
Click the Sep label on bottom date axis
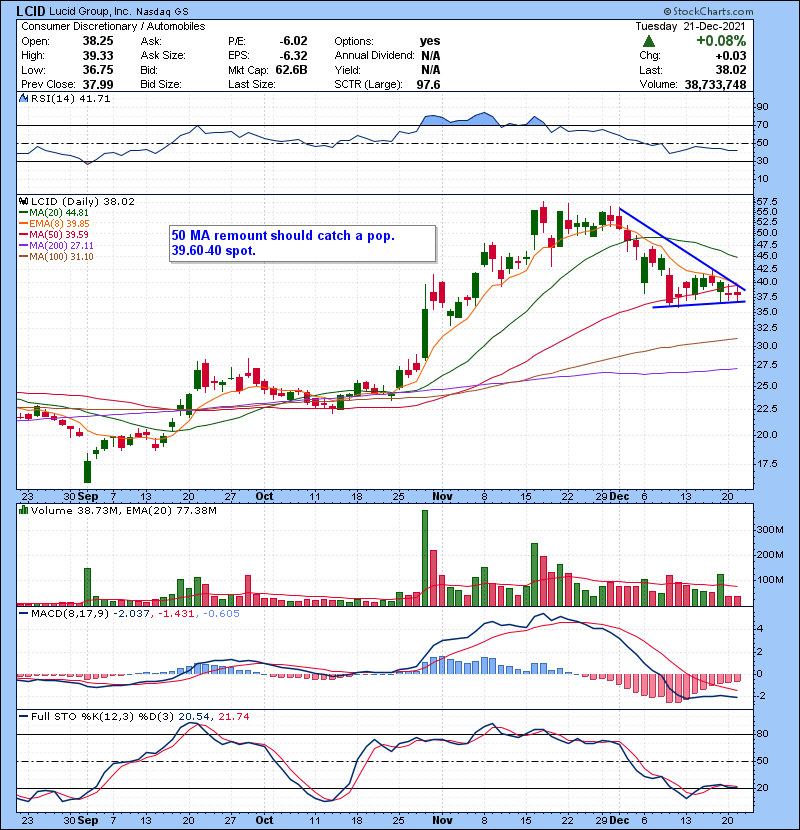88,820
